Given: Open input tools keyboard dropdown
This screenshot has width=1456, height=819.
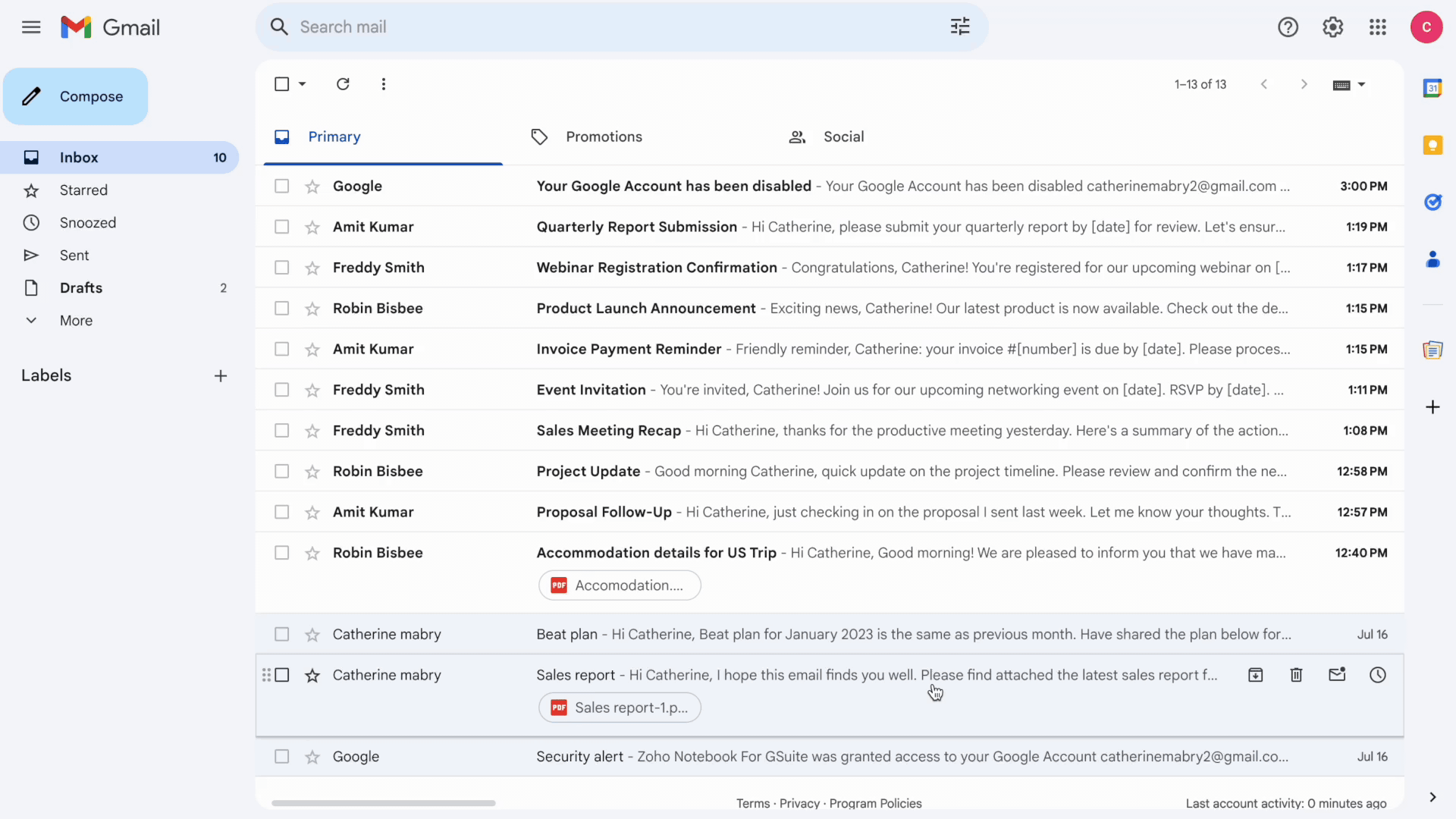Looking at the screenshot, I should click(x=1361, y=85).
